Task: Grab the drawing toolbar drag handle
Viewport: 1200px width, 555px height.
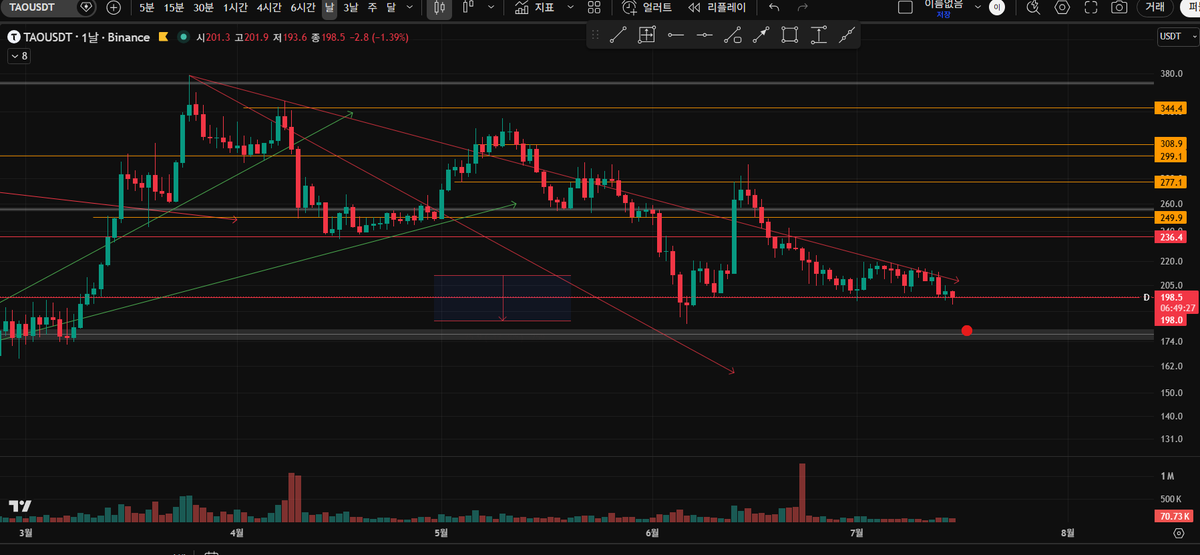Action: pos(595,35)
